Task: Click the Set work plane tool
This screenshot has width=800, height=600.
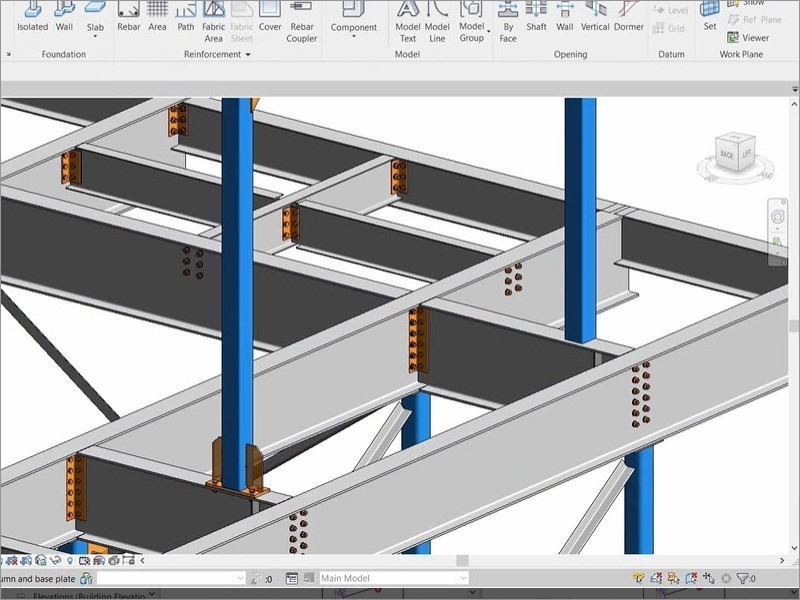Action: click(x=710, y=17)
